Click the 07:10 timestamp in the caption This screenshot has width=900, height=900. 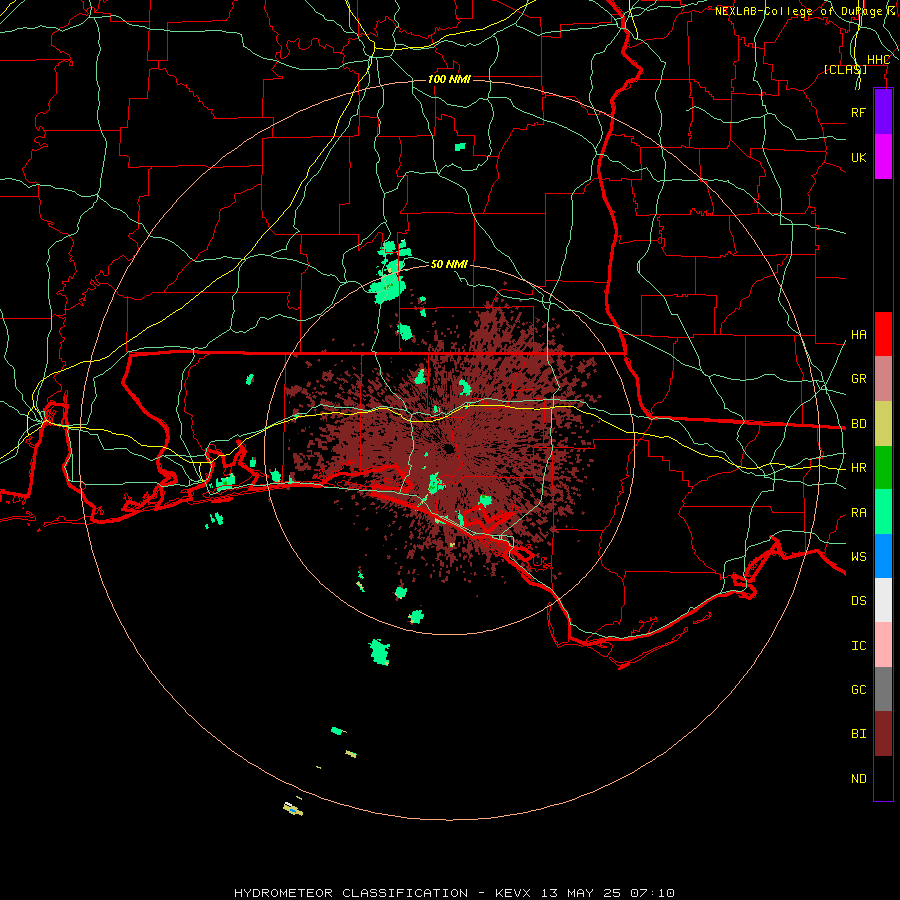pyautogui.click(x=652, y=893)
